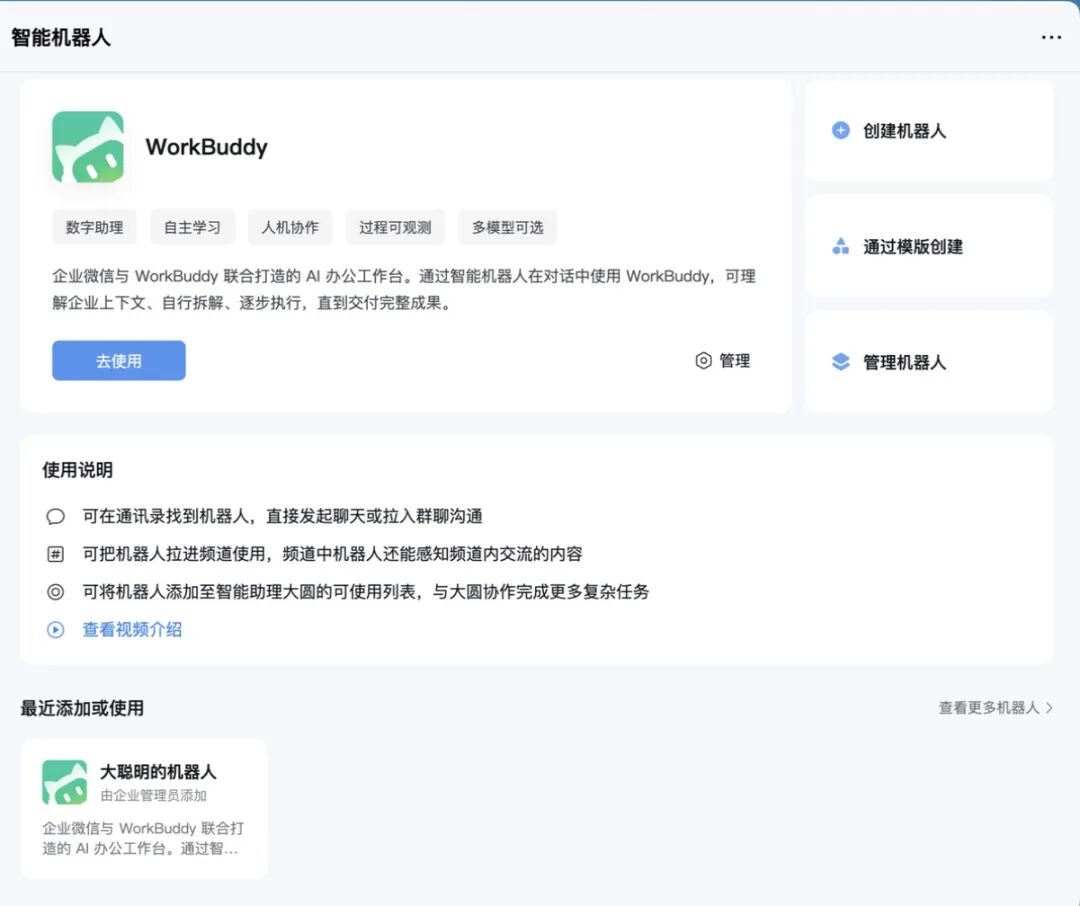Screen dimensions: 1080x906
Task: Click the 大聪明的机器人 avatar icon
Action: point(65,782)
